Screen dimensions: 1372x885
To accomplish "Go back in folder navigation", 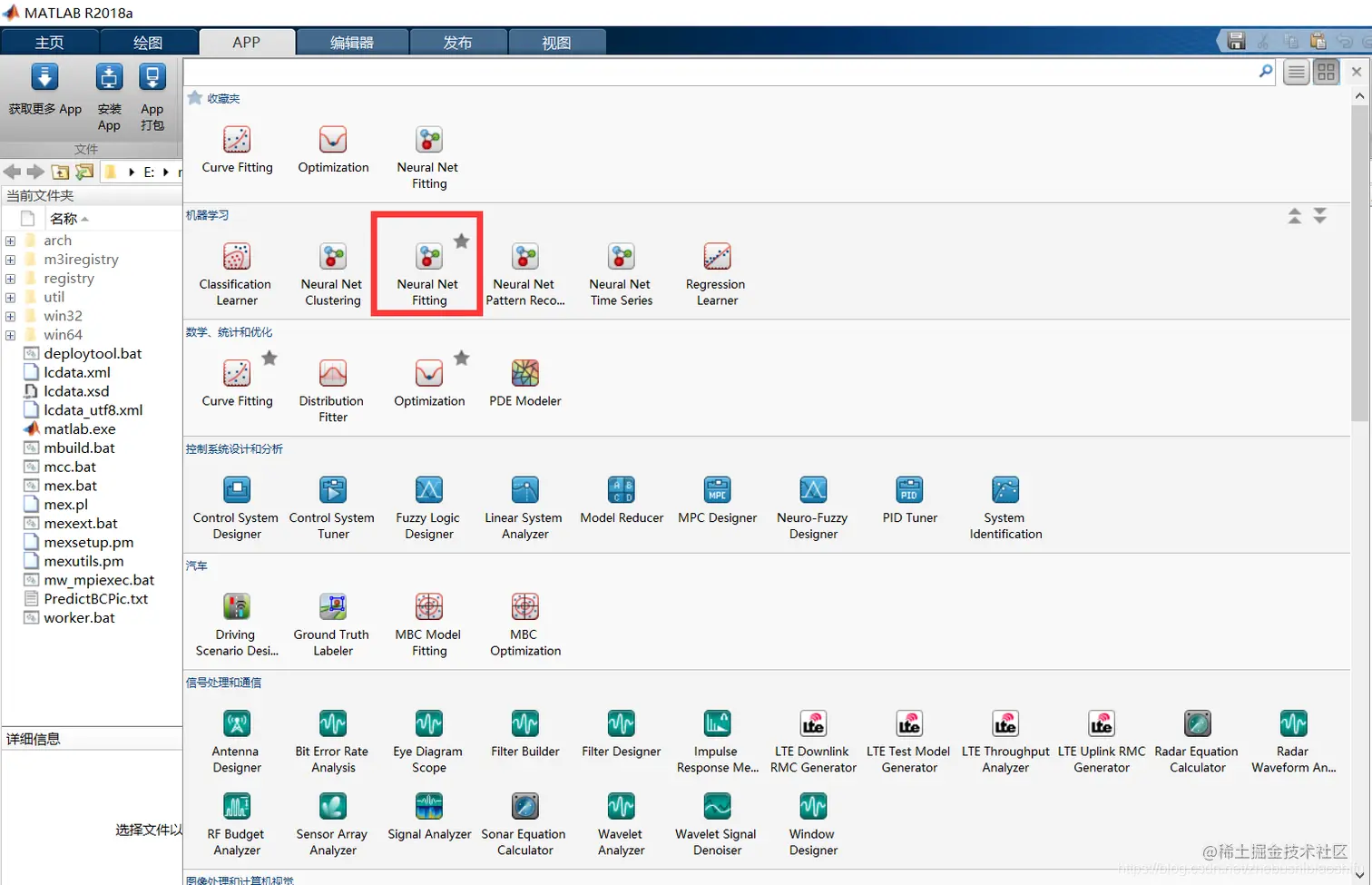I will 12,172.
